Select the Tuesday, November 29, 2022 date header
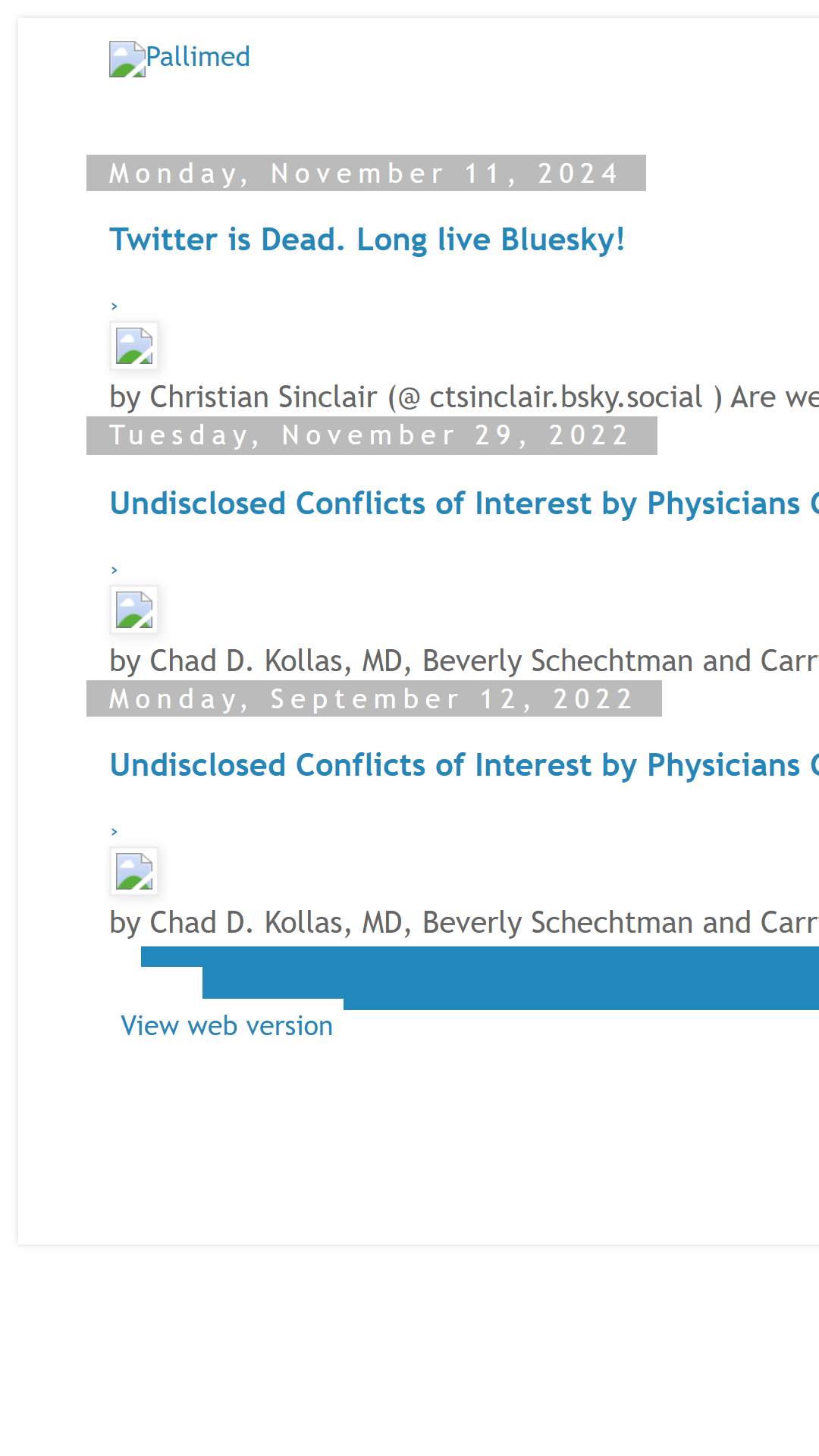 (372, 435)
